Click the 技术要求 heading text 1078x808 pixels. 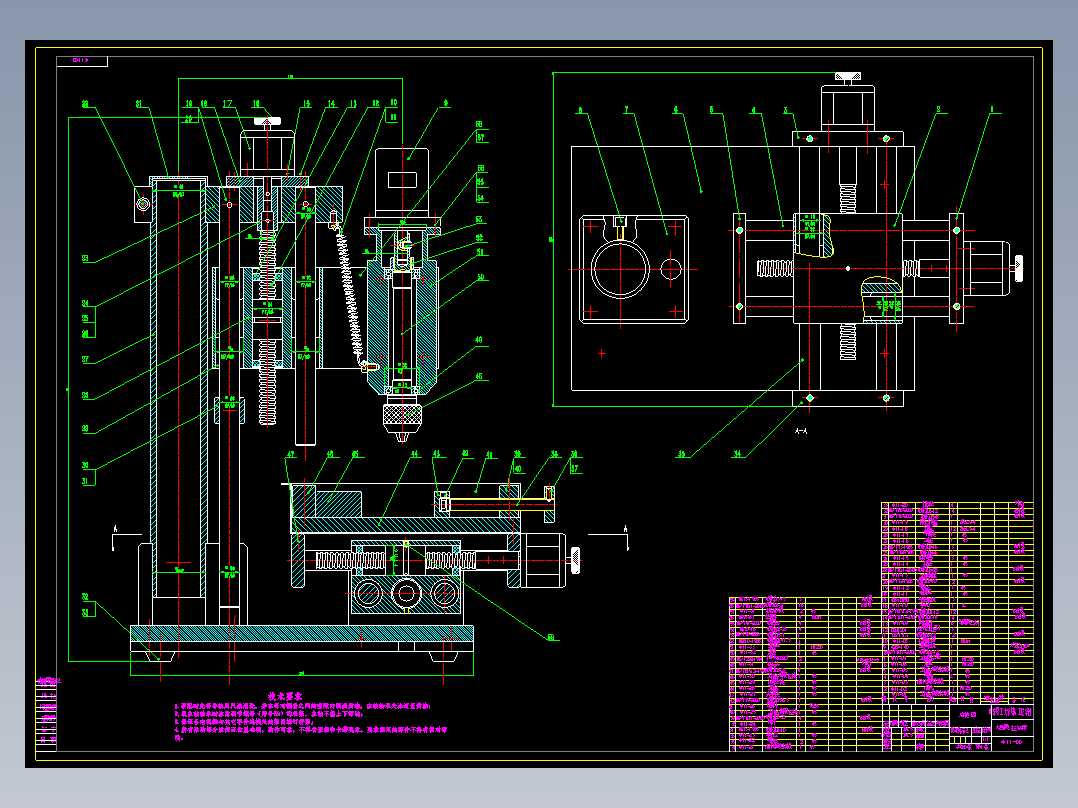pos(285,697)
